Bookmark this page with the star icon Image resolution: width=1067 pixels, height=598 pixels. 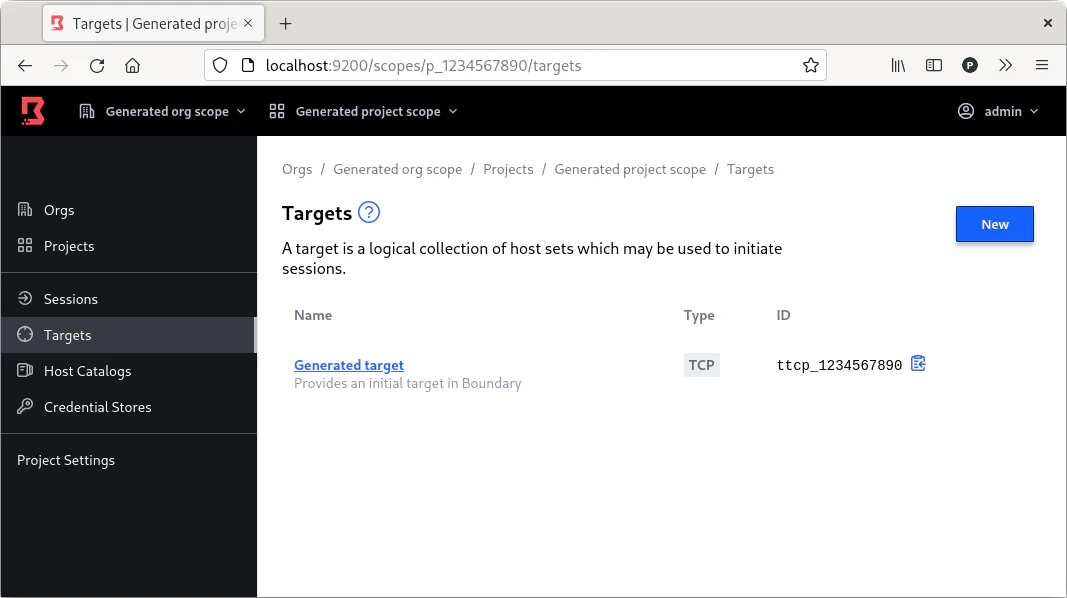[810, 66]
